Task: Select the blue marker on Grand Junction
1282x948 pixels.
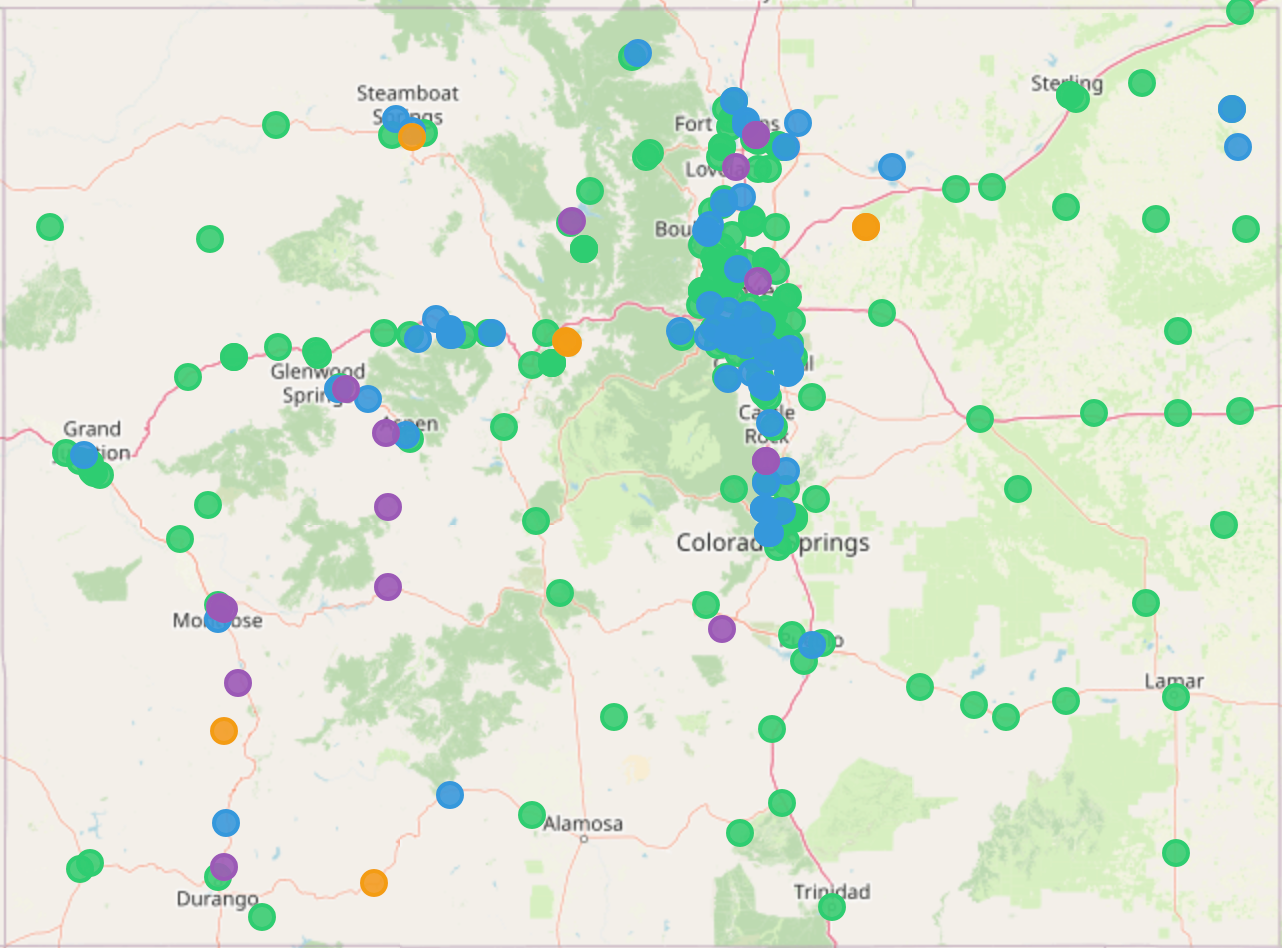Action: click(84, 455)
